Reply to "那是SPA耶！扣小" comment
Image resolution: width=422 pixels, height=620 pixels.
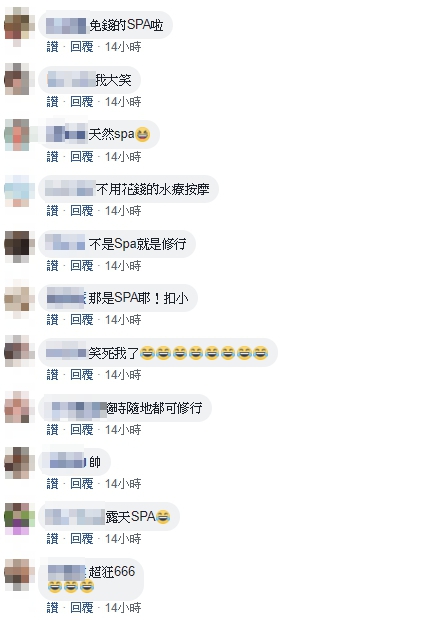pyautogui.click(x=82, y=319)
